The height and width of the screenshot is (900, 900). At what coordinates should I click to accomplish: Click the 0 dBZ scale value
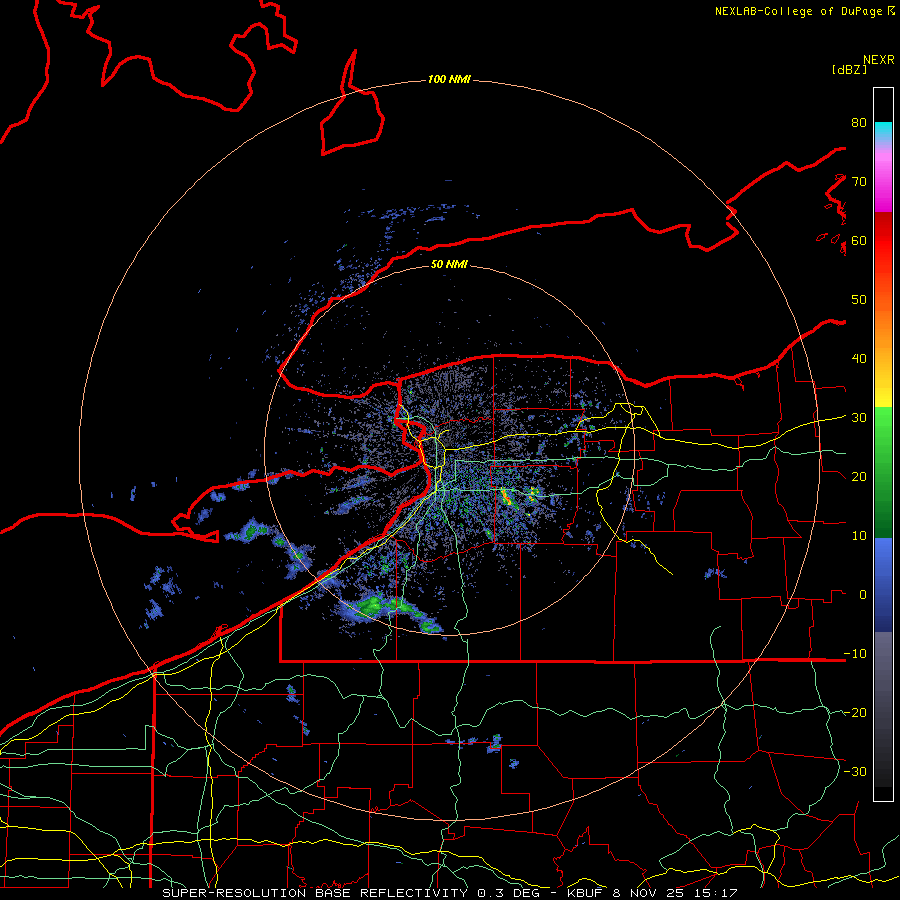863,595
